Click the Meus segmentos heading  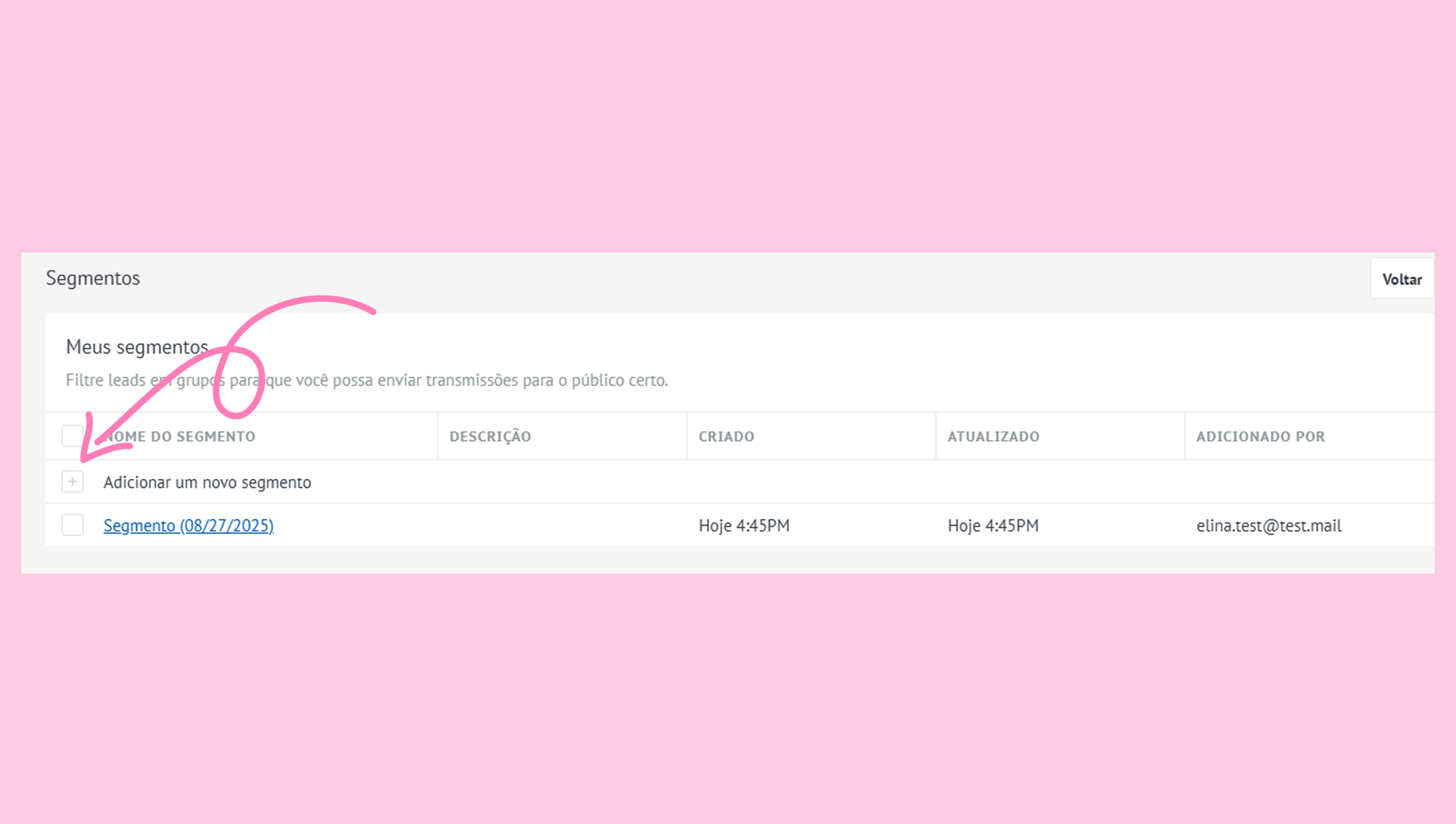pyautogui.click(x=137, y=347)
